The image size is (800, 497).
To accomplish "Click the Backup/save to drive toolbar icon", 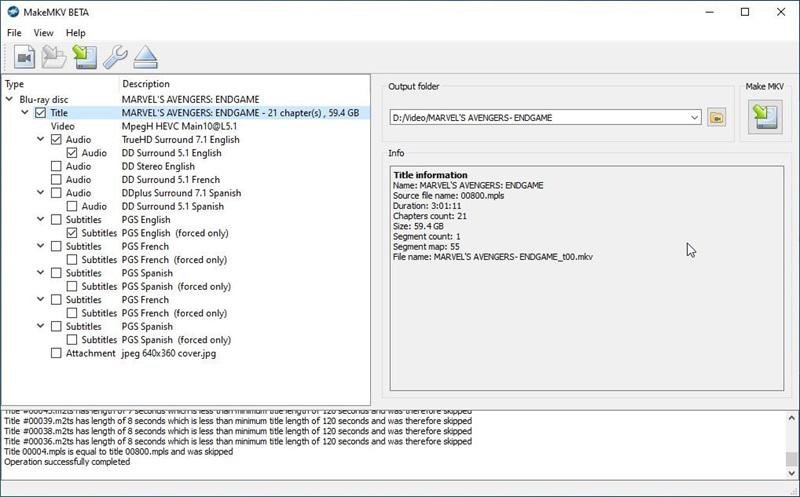I will pyautogui.click(x=85, y=57).
